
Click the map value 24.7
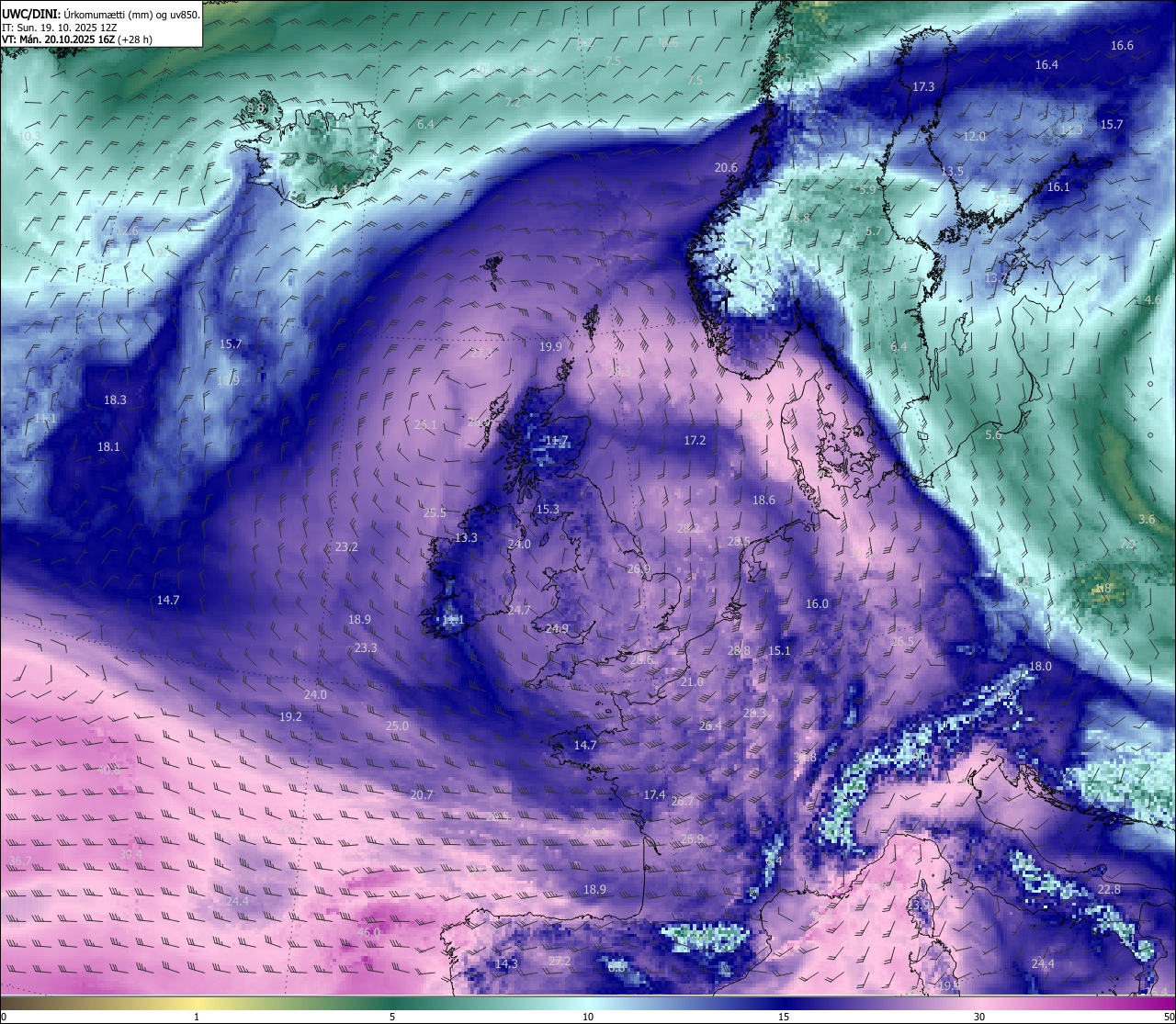click(519, 610)
